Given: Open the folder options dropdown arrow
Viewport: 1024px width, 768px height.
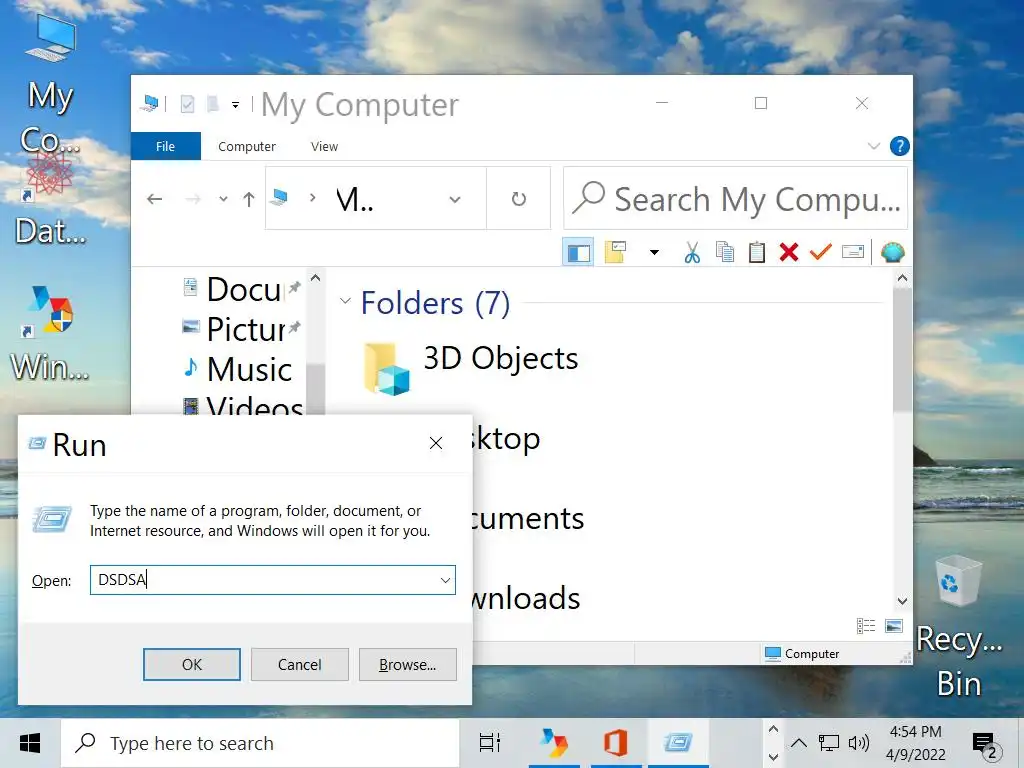Looking at the screenshot, I should [654, 253].
